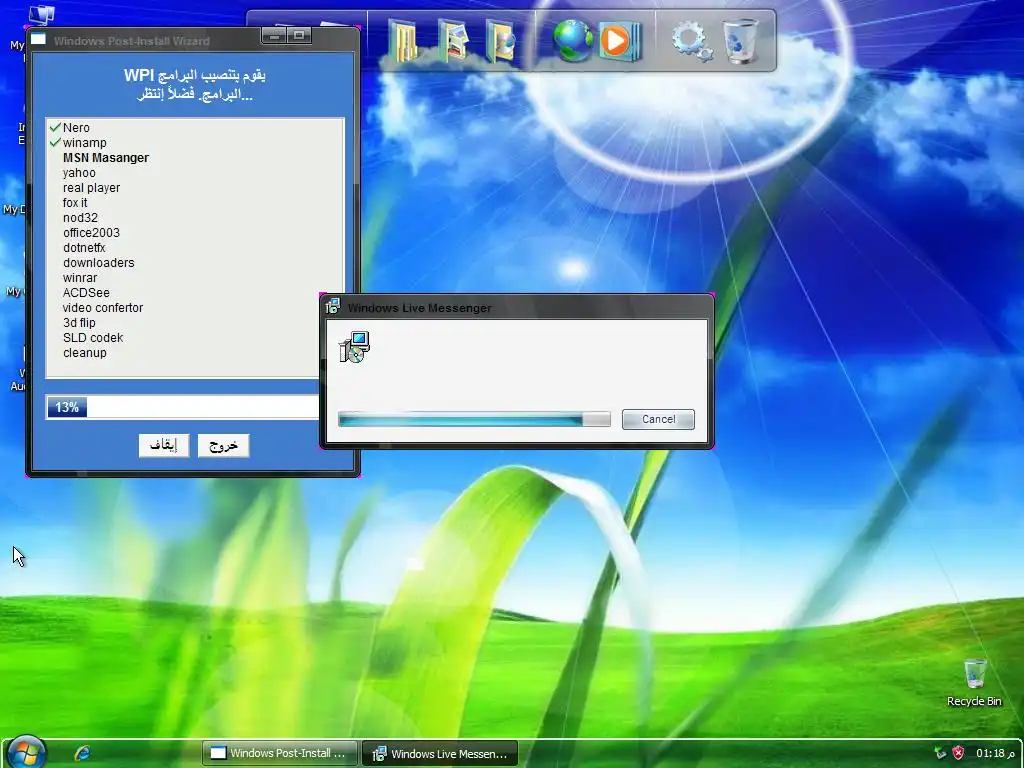Click the Post-Install Wizard title bar icon

click(x=39, y=39)
